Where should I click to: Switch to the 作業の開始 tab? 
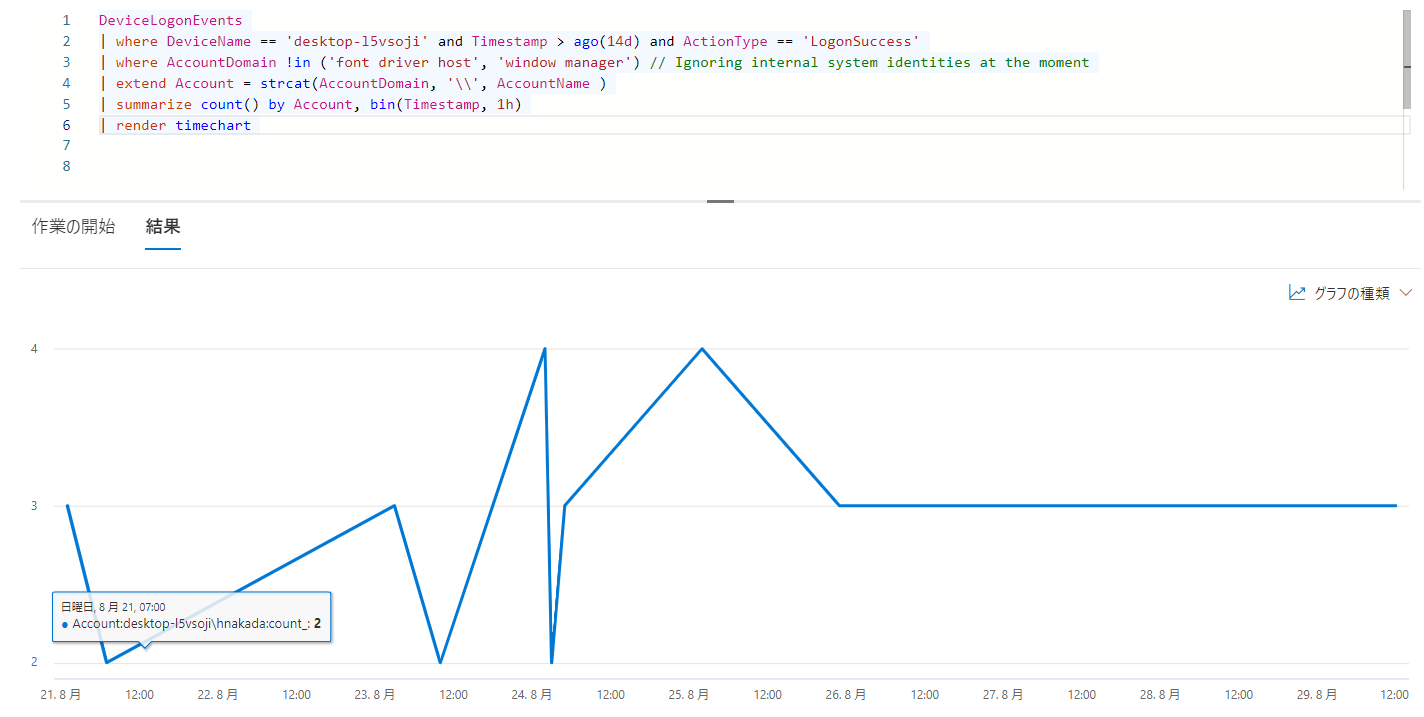(x=72, y=227)
